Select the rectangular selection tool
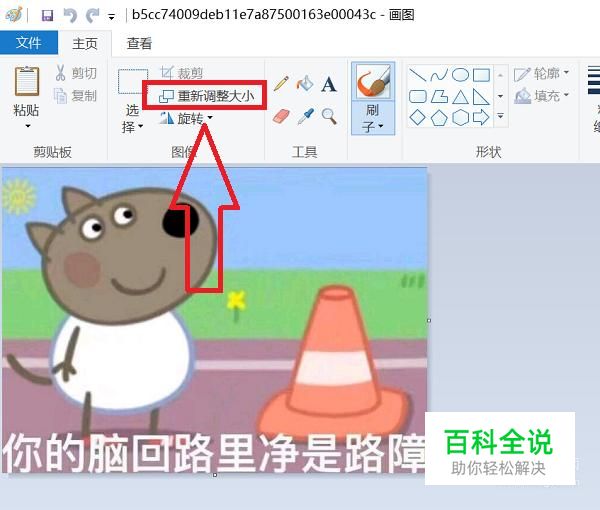600x510 pixels. (x=132, y=81)
